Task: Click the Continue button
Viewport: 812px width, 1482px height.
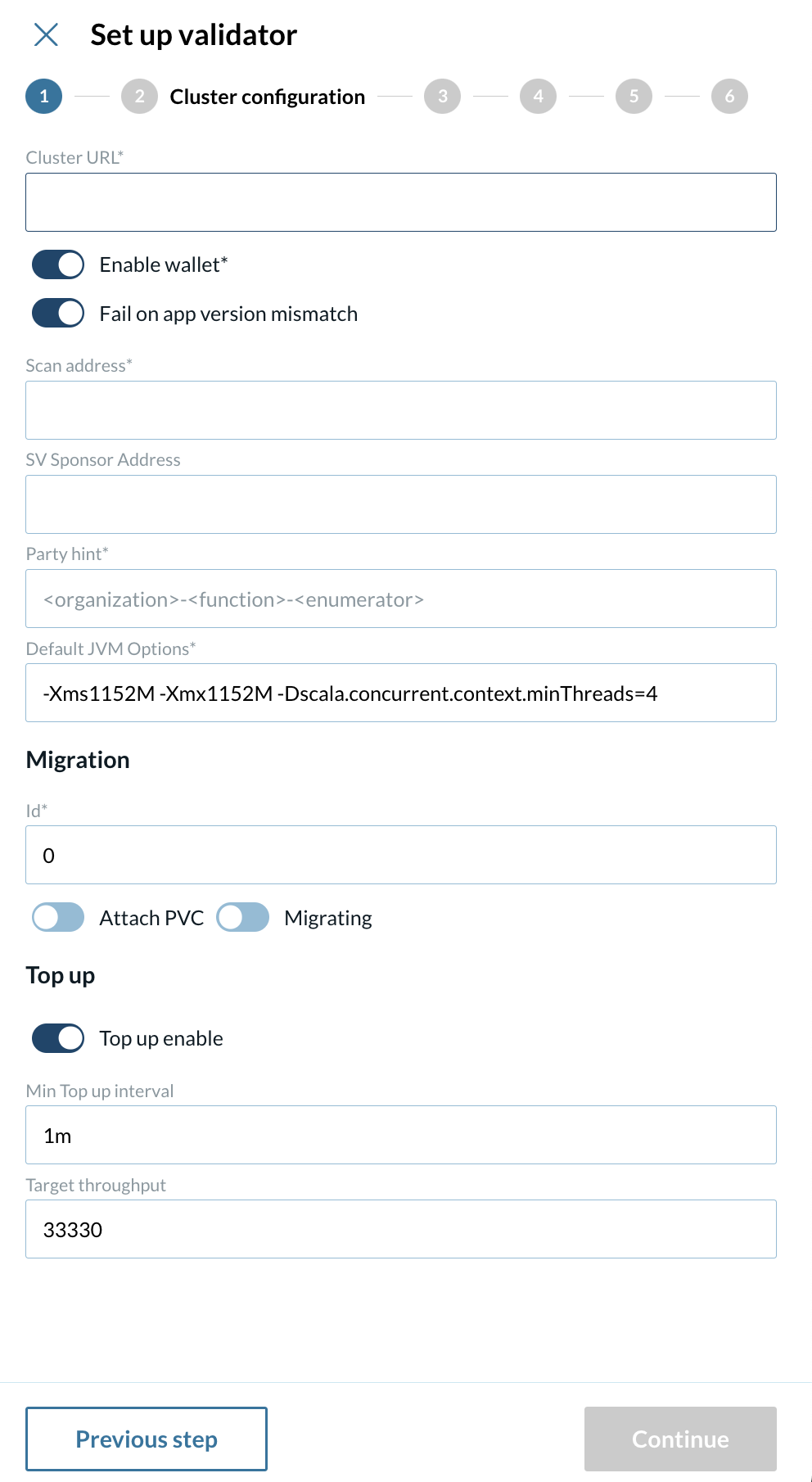Action: click(679, 1439)
